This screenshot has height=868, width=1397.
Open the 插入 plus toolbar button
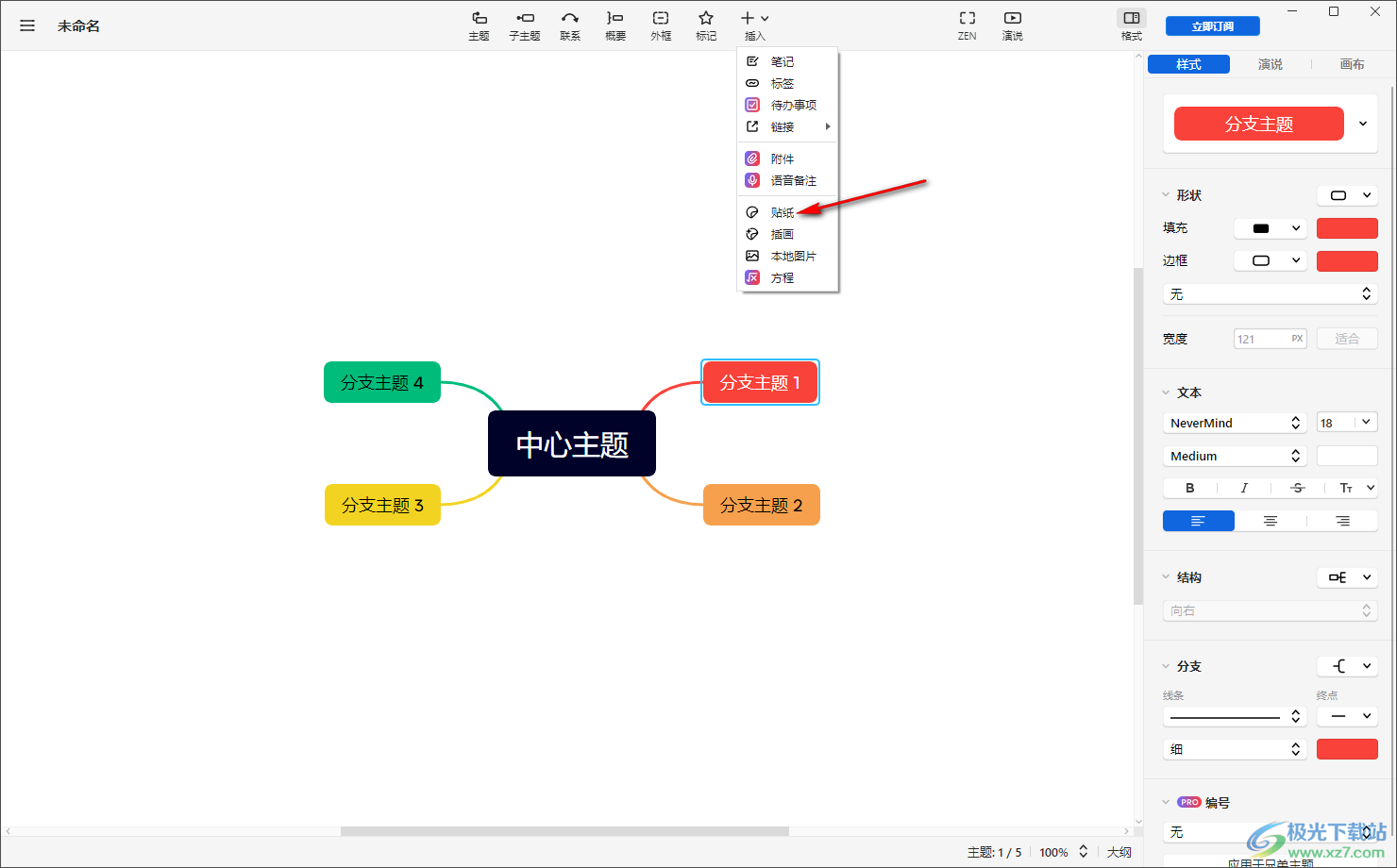click(754, 25)
